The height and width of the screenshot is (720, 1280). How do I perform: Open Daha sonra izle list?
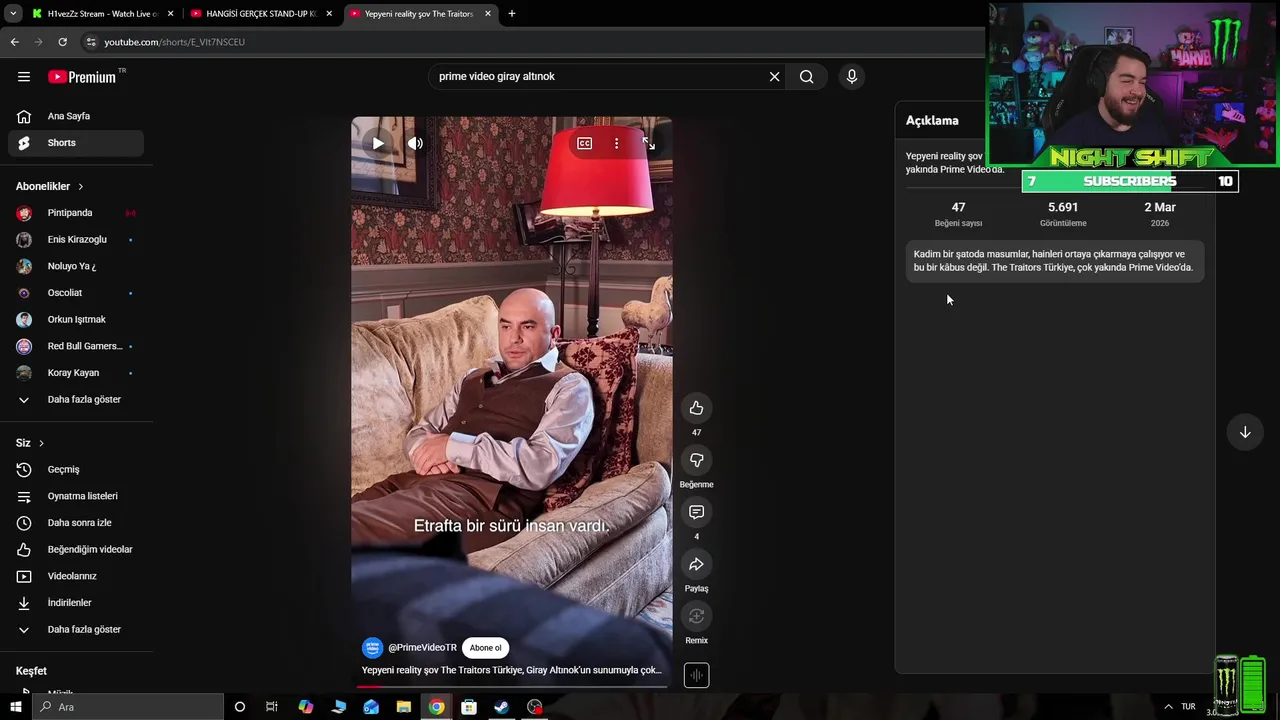tap(76, 523)
